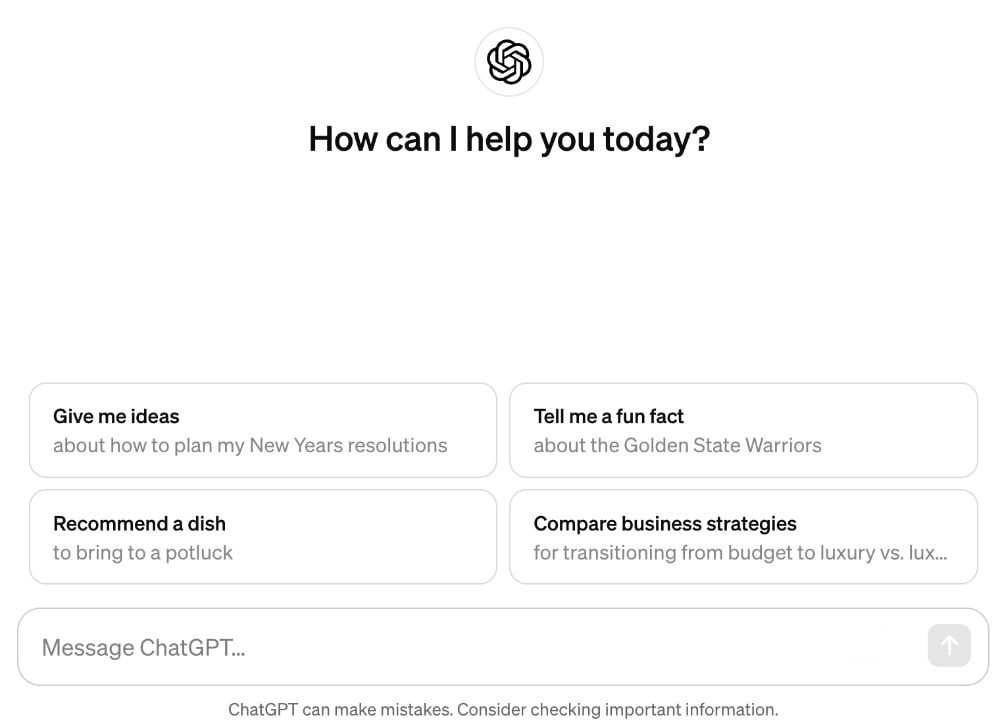Click the "Tell me a fun fact" bold title
The width and height of the screenshot is (1000, 728).
click(x=609, y=417)
